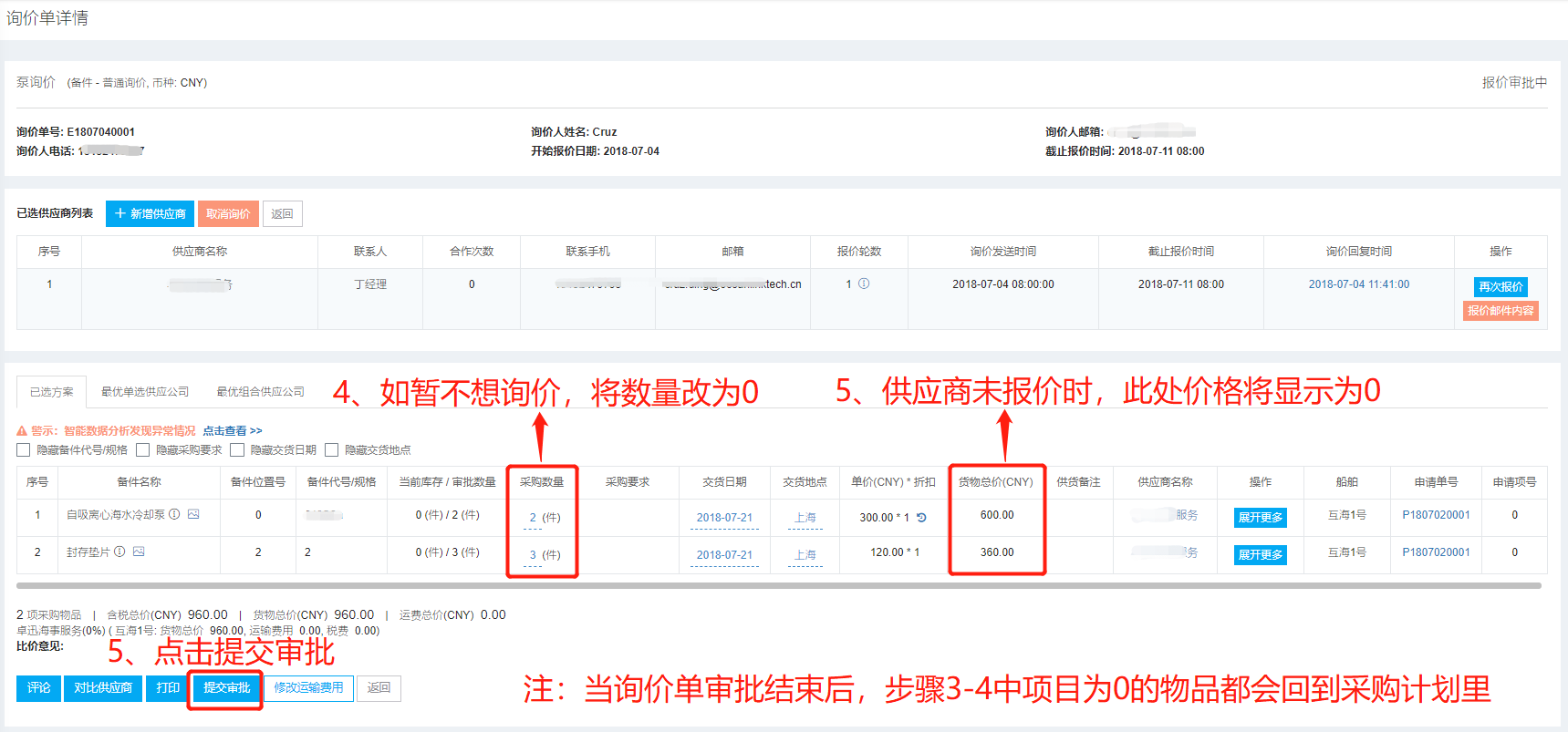Open image icon beside 封存垫片

click(139, 552)
